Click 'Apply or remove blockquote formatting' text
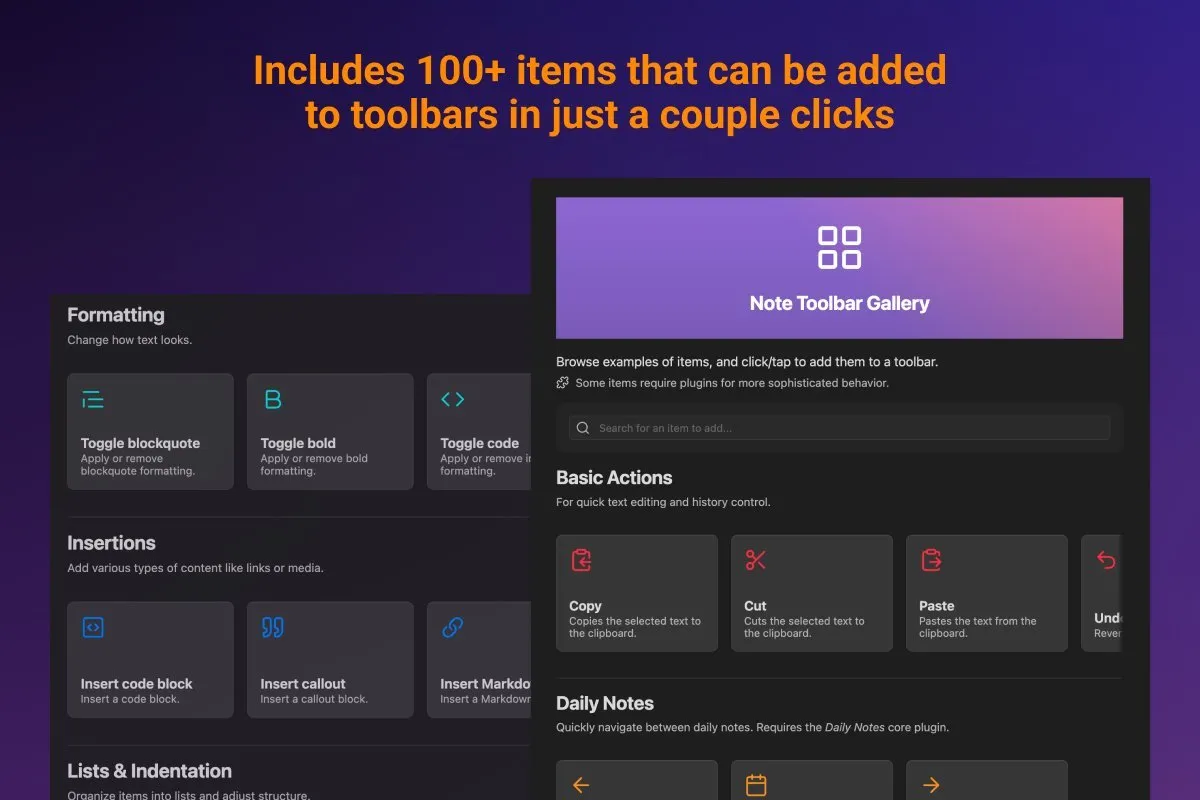 coord(138,465)
